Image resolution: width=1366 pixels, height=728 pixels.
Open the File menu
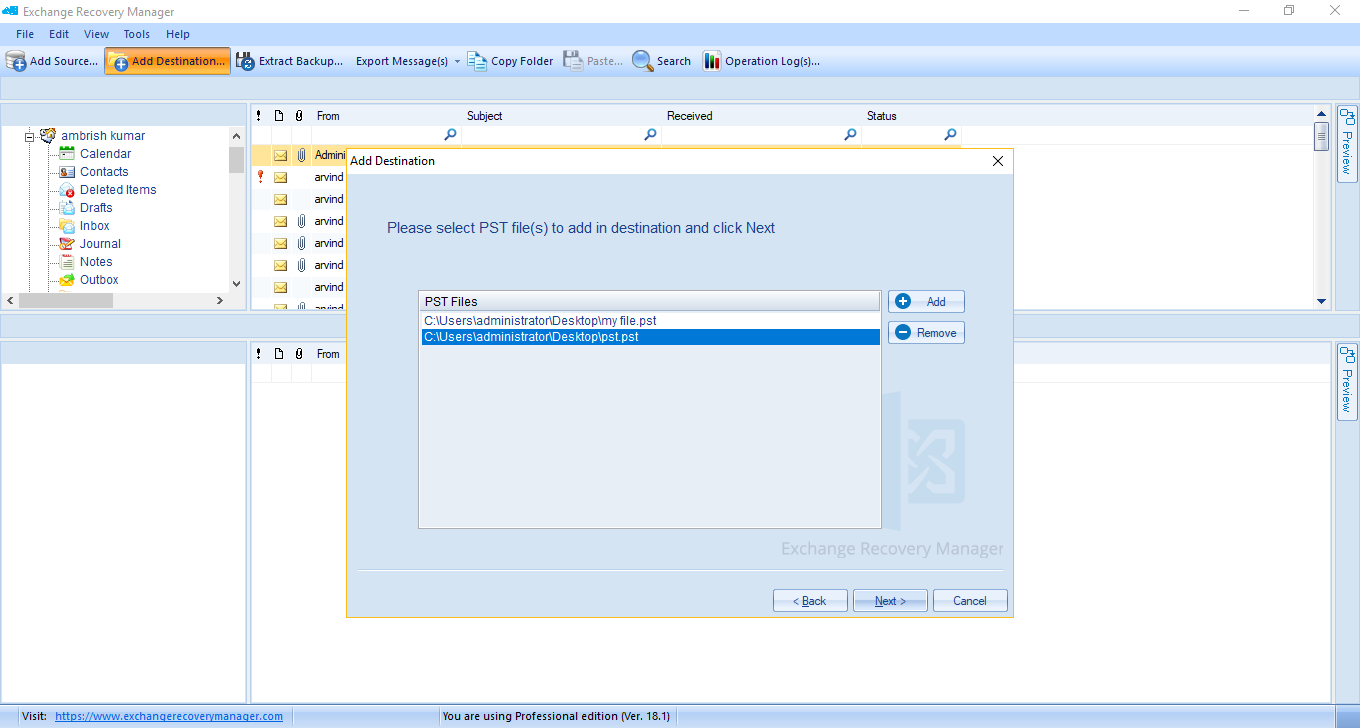click(25, 34)
